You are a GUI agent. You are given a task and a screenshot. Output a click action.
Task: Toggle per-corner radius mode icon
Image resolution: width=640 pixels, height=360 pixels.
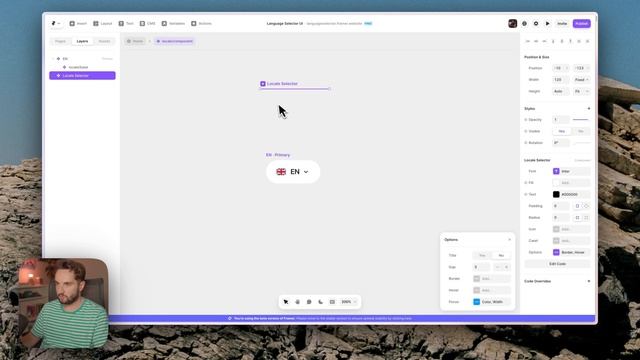587,218
